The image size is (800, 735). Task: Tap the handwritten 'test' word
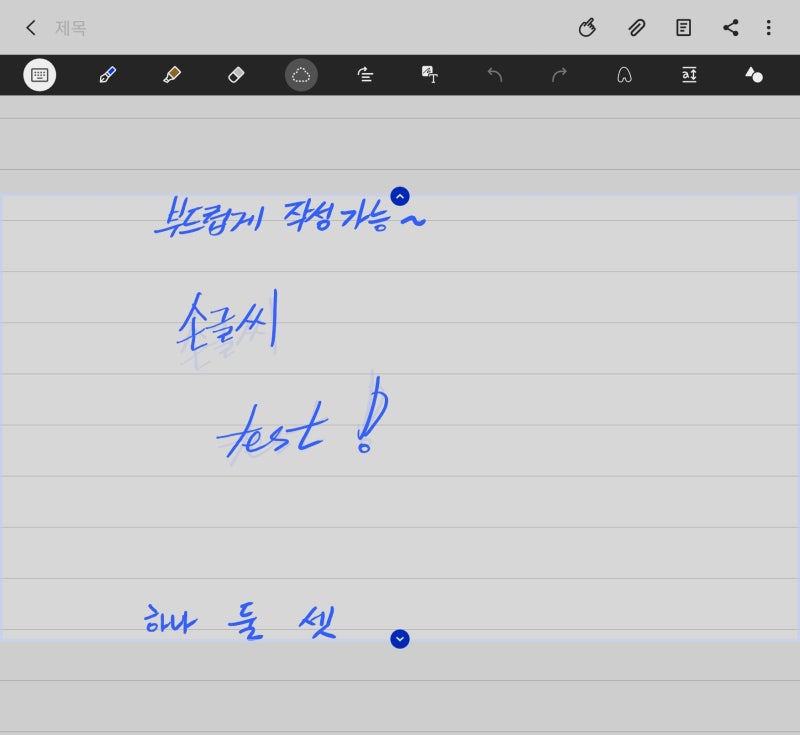[x=273, y=429]
